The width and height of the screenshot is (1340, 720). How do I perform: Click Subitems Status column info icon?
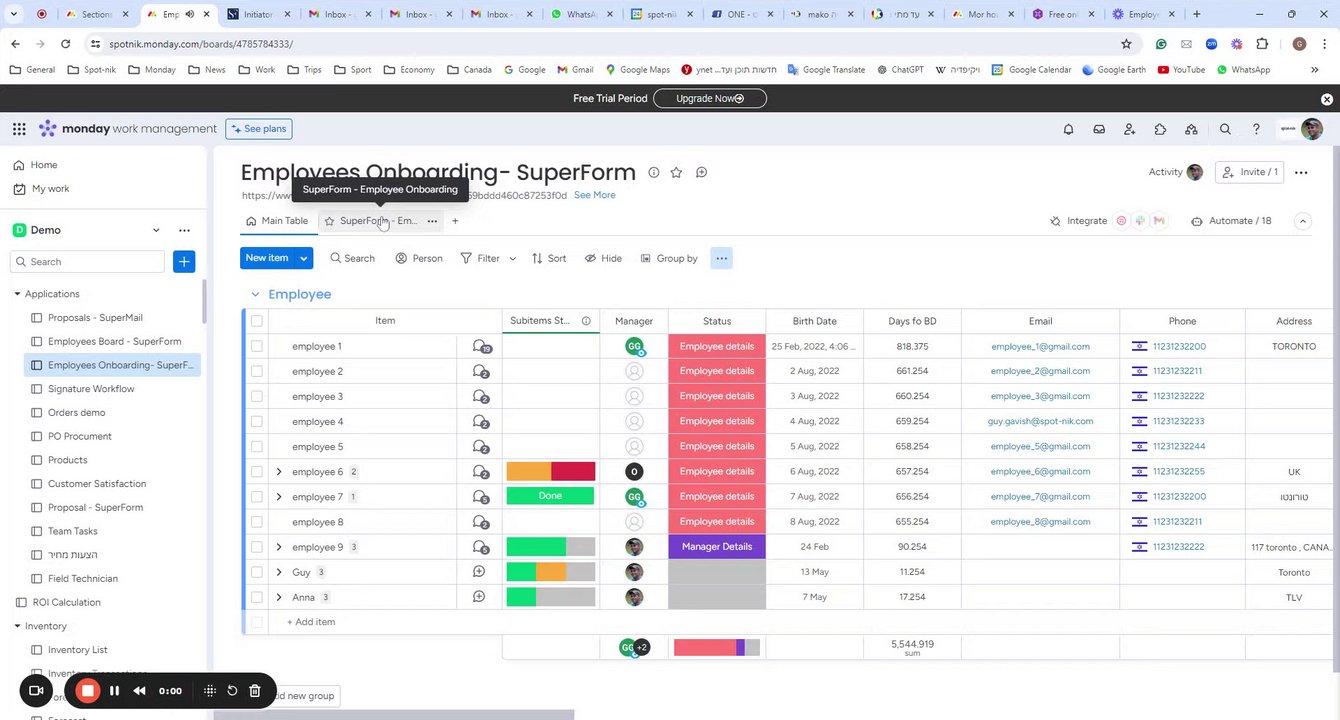(x=586, y=321)
